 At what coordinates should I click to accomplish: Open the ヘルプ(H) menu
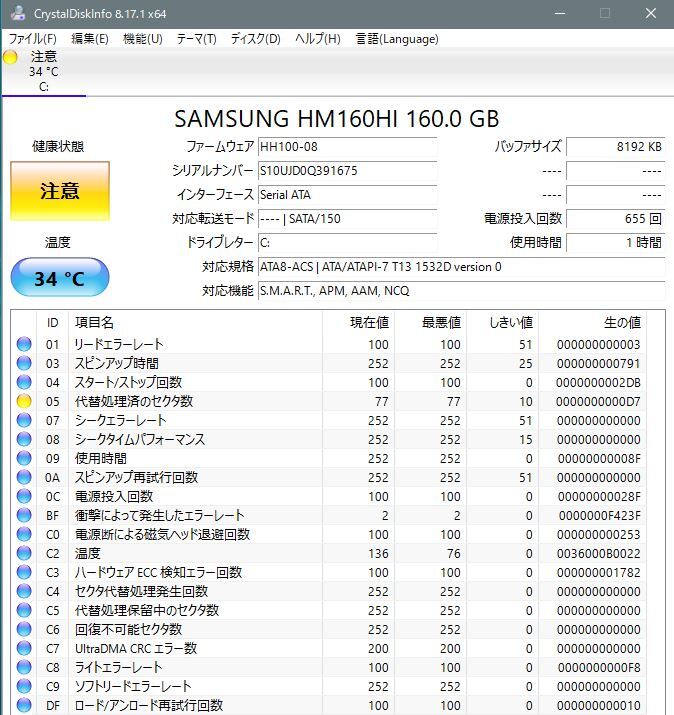pyautogui.click(x=318, y=39)
